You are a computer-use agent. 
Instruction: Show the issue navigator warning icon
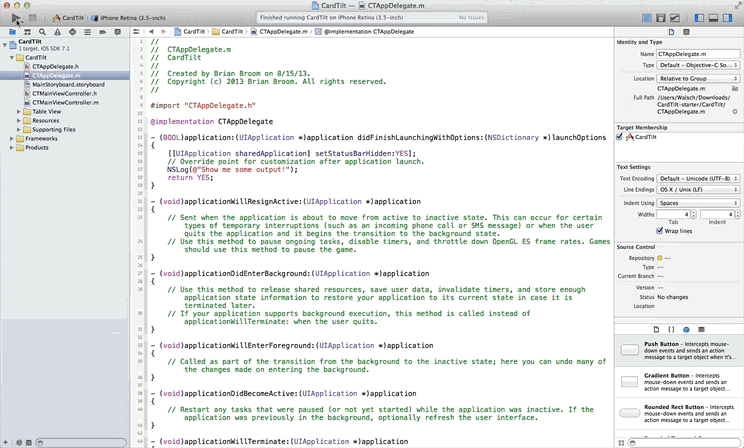57,32
